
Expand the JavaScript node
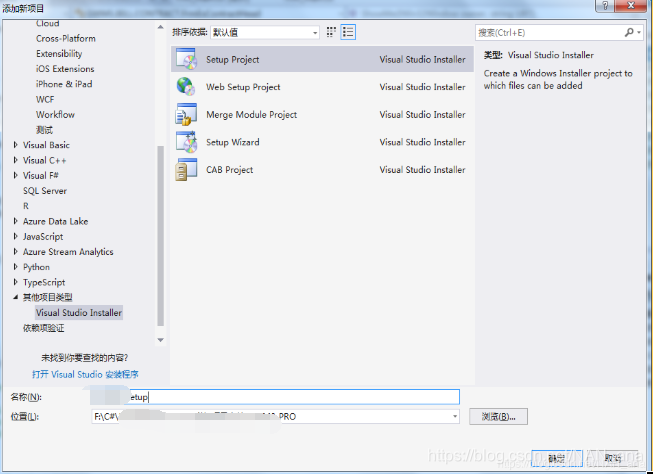point(15,236)
